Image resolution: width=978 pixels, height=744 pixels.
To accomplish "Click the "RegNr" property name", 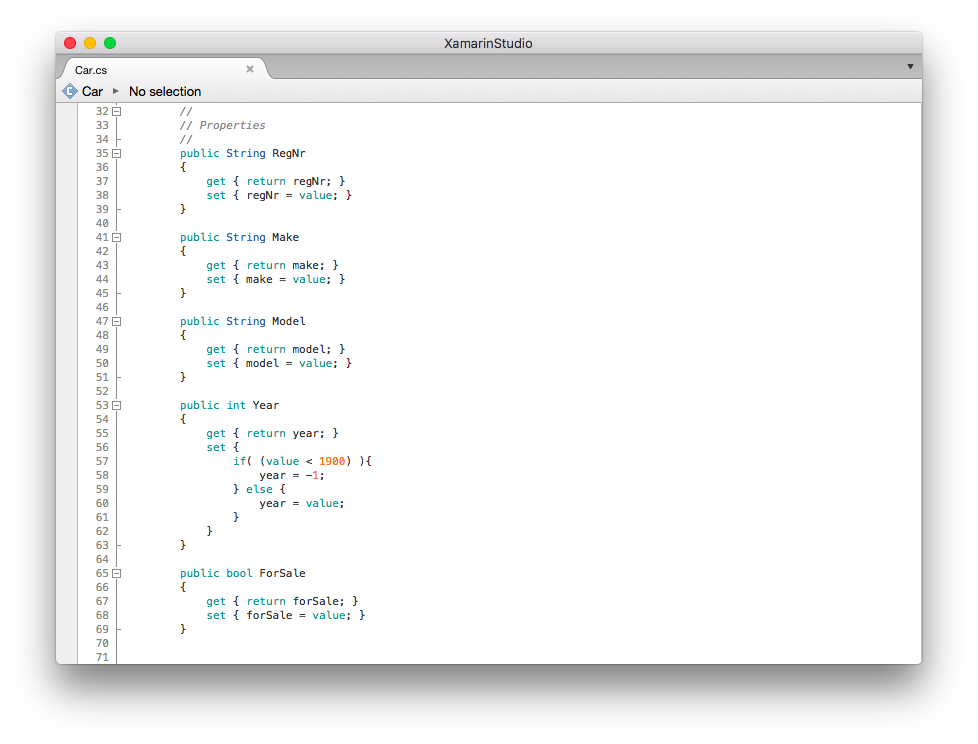I will [x=289, y=153].
